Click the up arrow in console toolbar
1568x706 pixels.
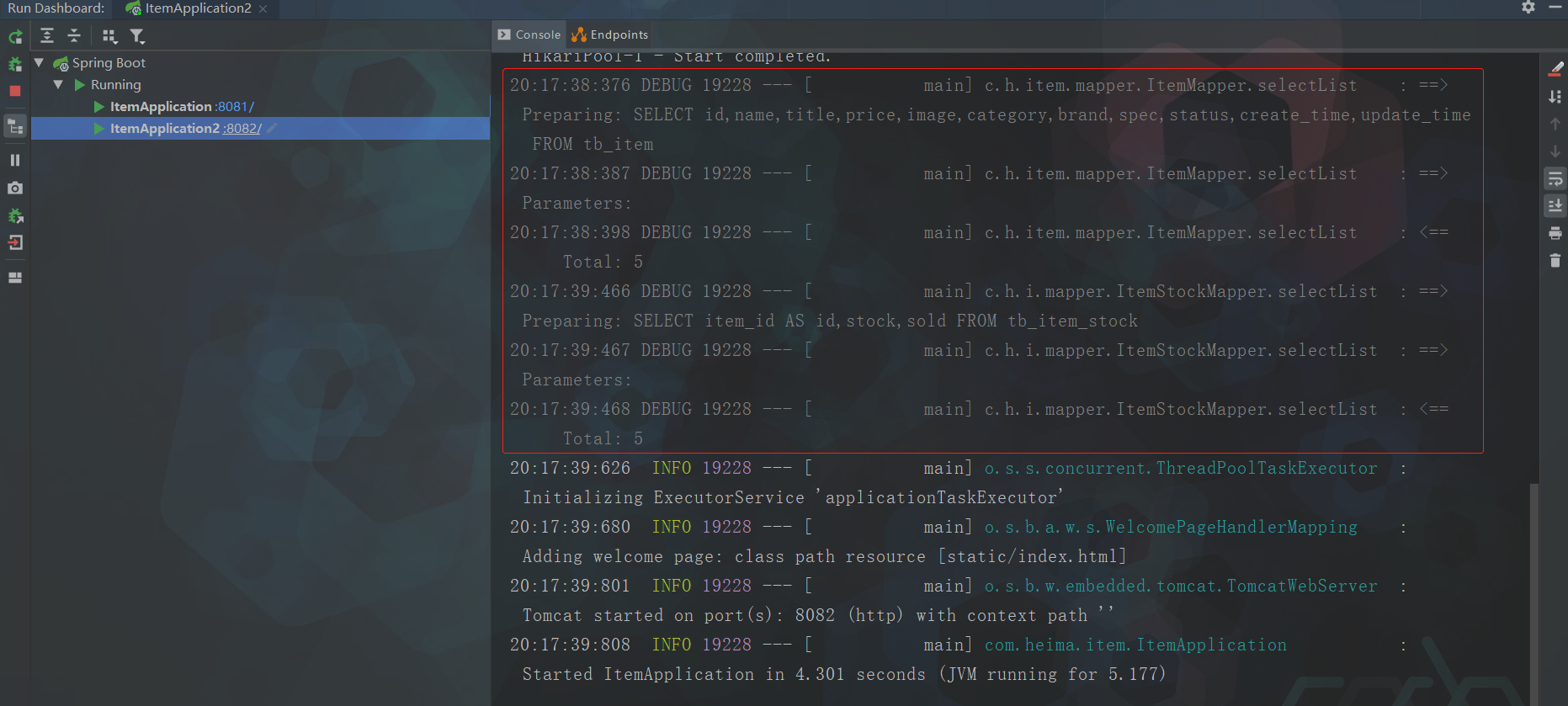click(1555, 124)
